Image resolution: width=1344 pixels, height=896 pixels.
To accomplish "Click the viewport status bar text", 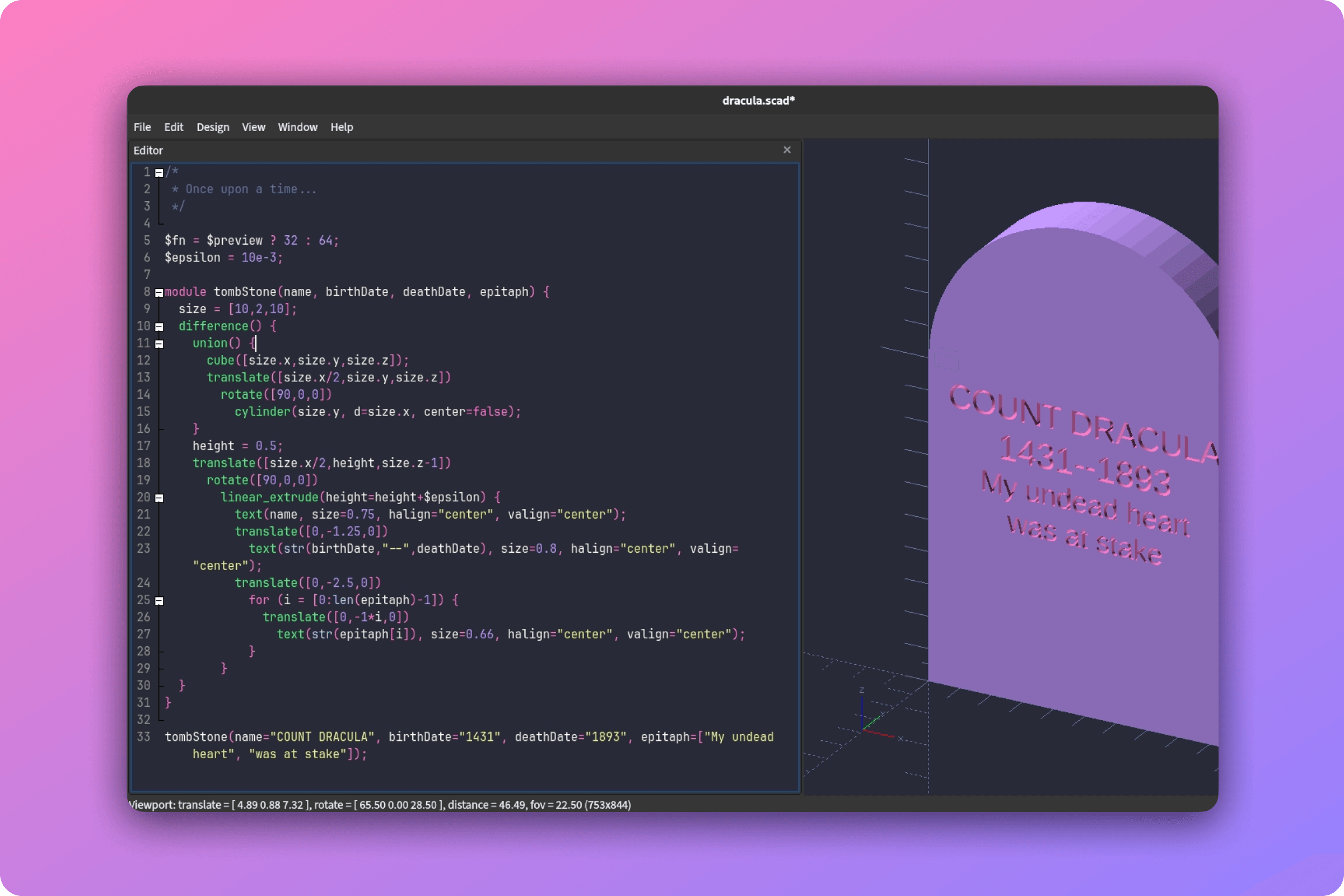I will click(380, 805).
